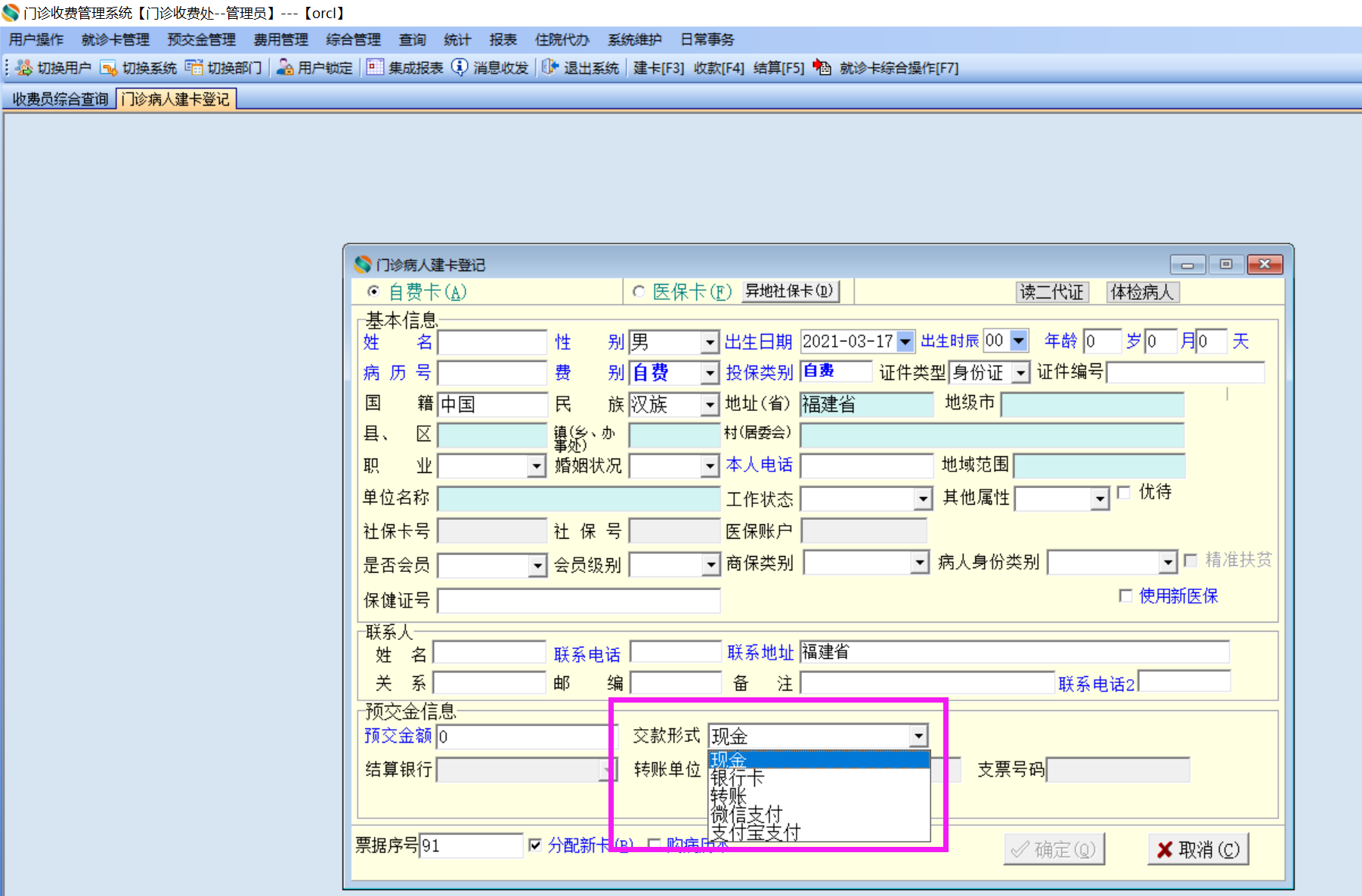Expand the 工作状态 work status dropdown

pyautogui.click(x=923, y=499)
